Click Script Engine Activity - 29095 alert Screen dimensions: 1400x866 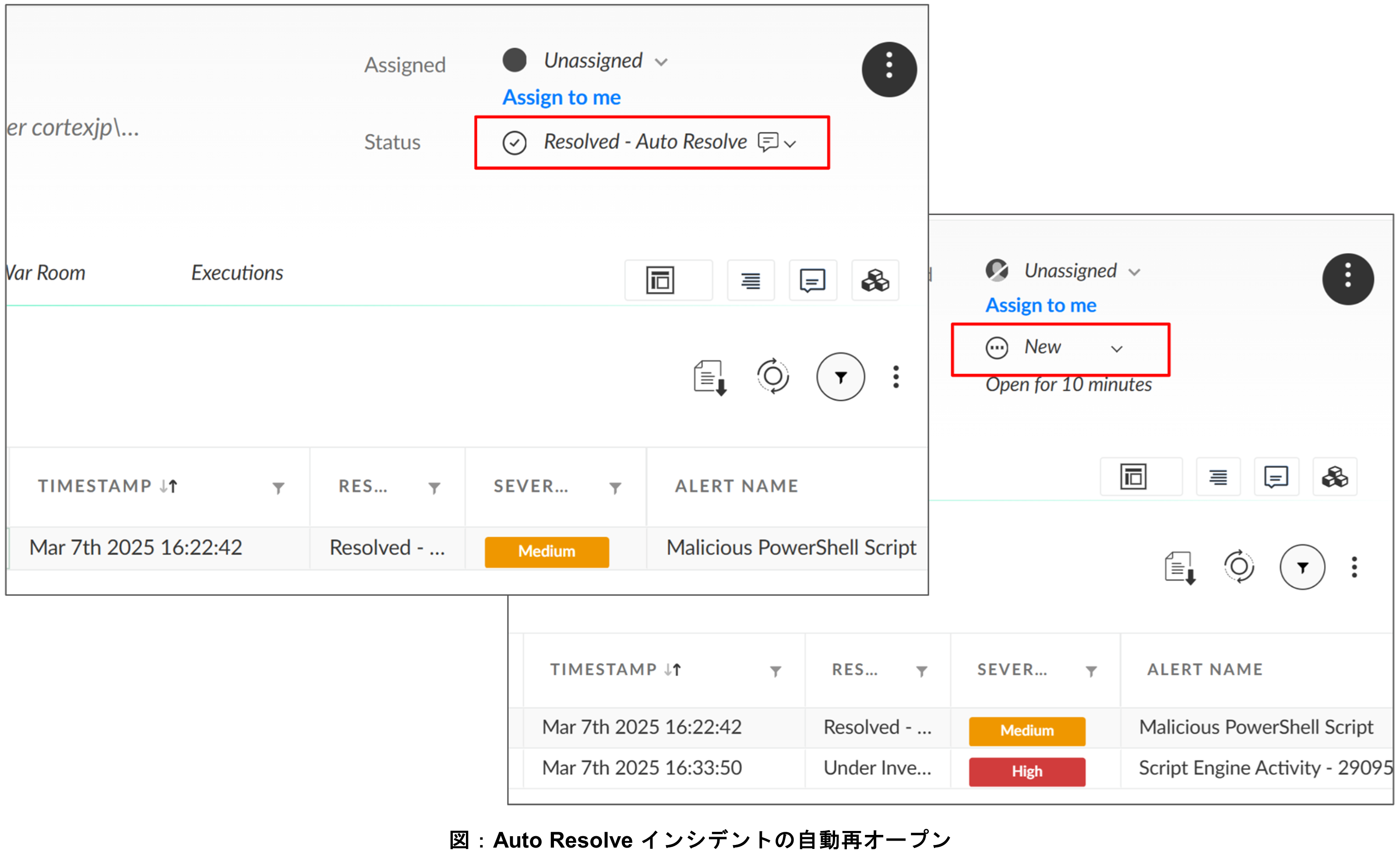tap(1266, 768)
